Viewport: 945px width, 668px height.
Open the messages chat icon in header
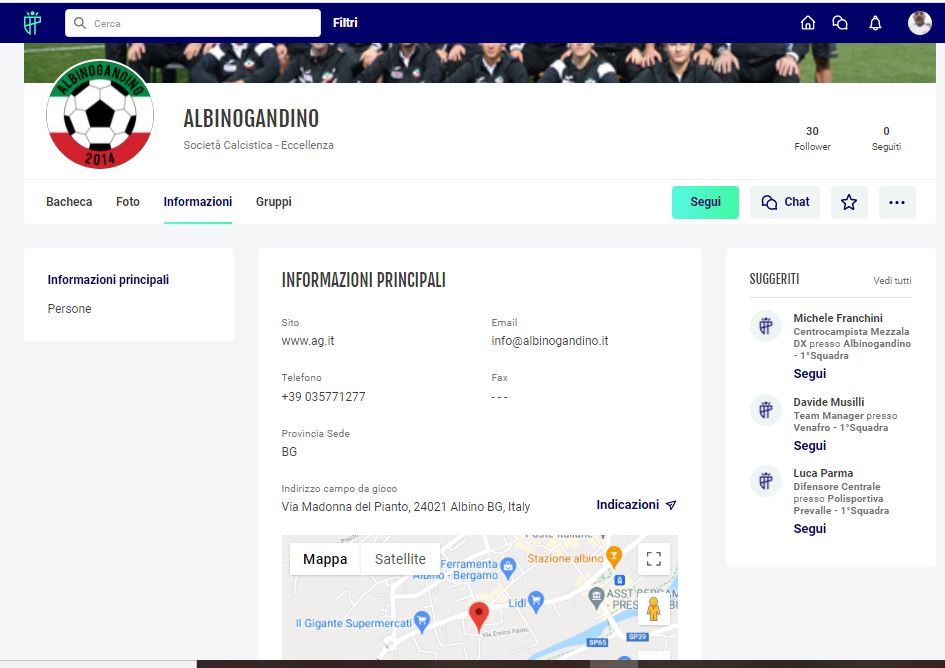(840, 23)
